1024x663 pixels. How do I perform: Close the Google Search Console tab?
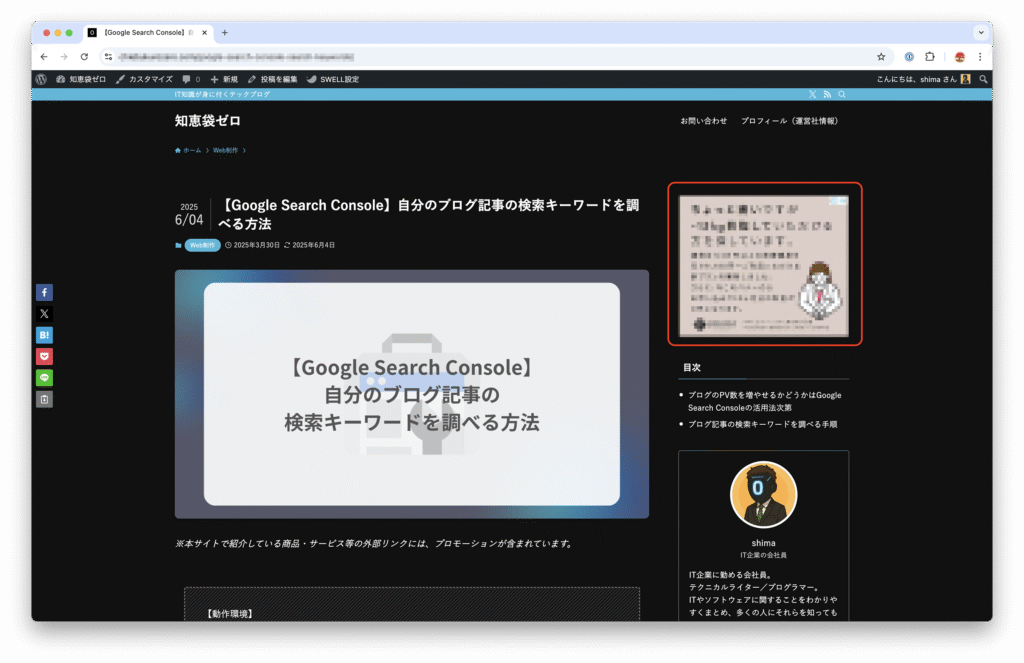tap(204, 33)
